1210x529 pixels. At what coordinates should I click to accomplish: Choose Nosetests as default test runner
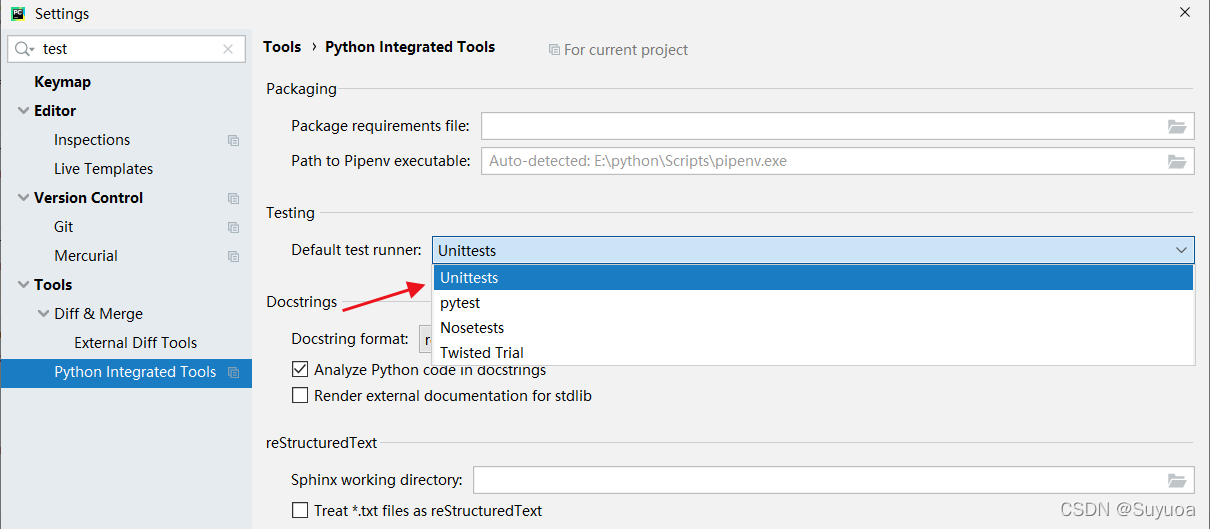[472, 328]
